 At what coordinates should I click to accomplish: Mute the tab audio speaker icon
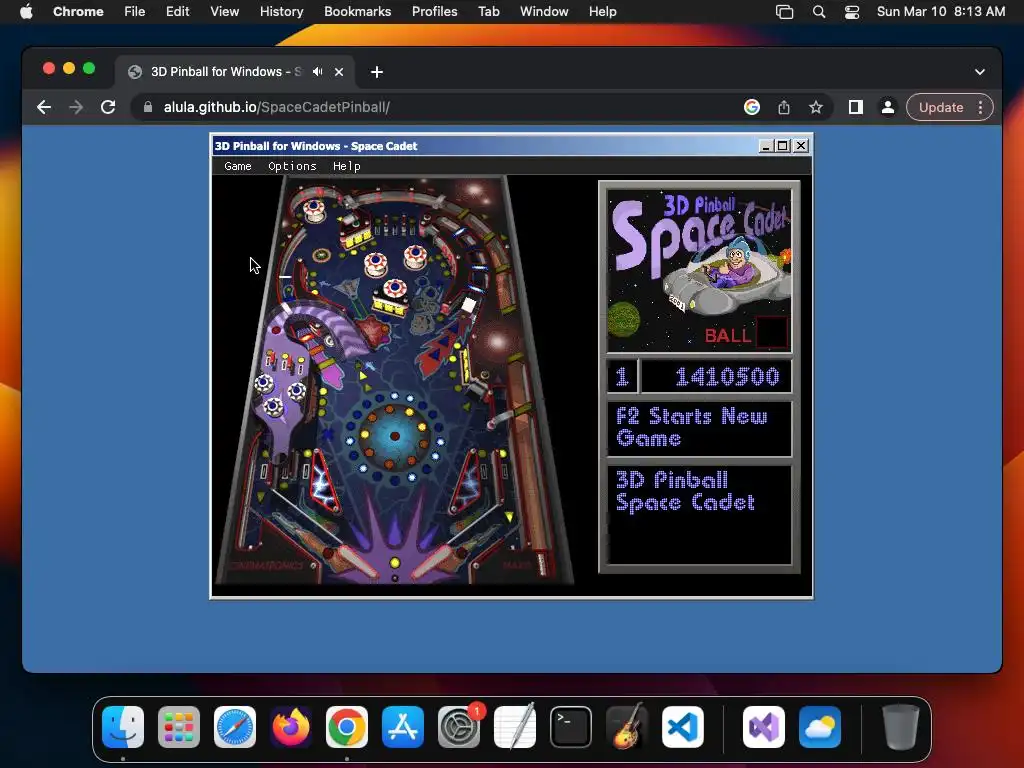[317, 72]
